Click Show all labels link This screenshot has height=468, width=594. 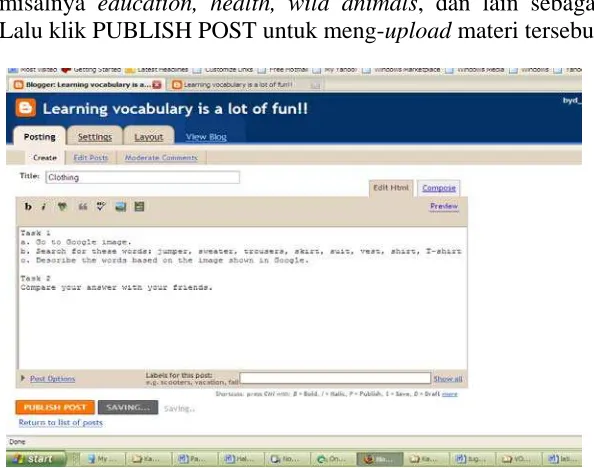[448, 379]
